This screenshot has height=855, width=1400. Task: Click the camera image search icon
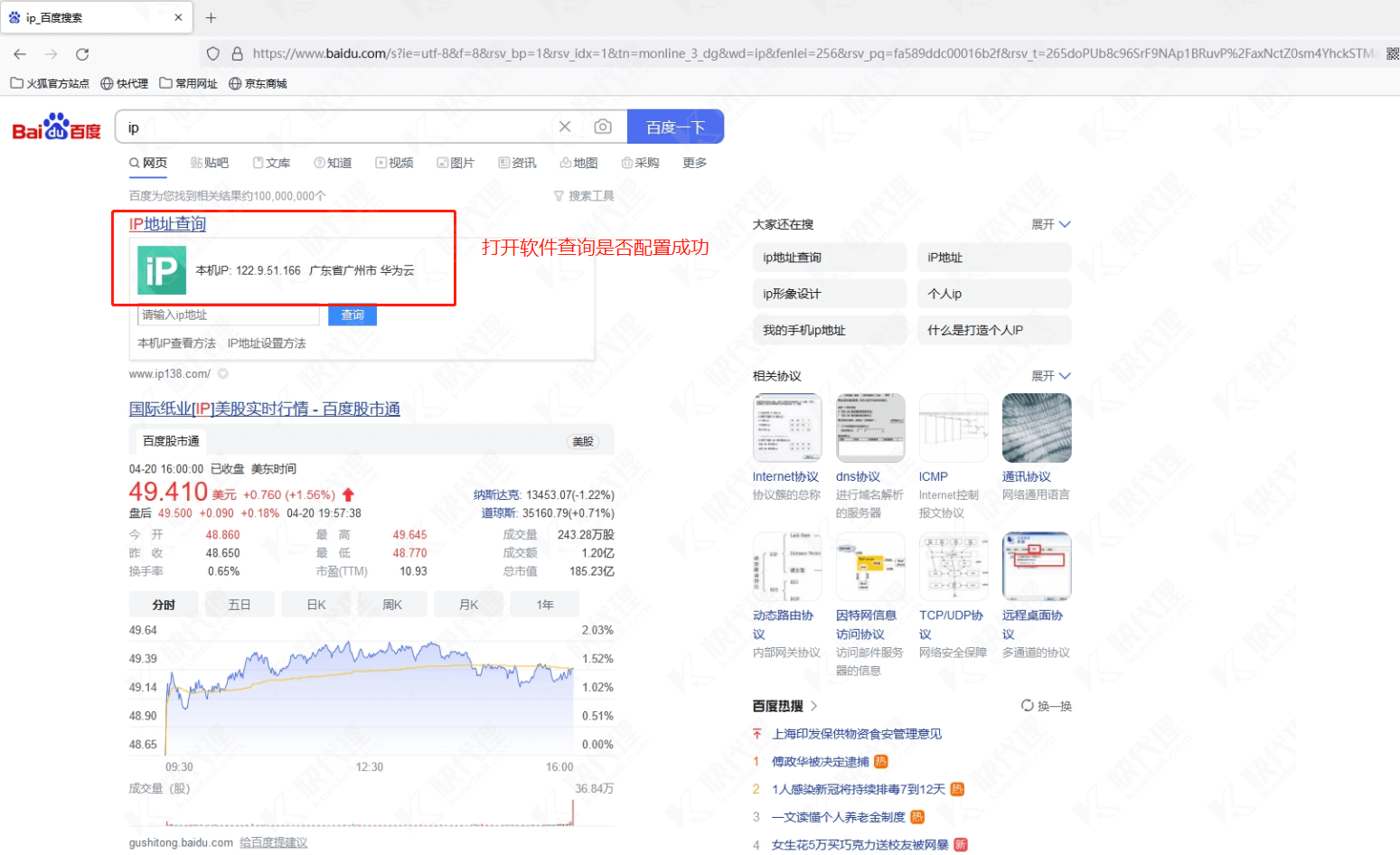point(603,127)
